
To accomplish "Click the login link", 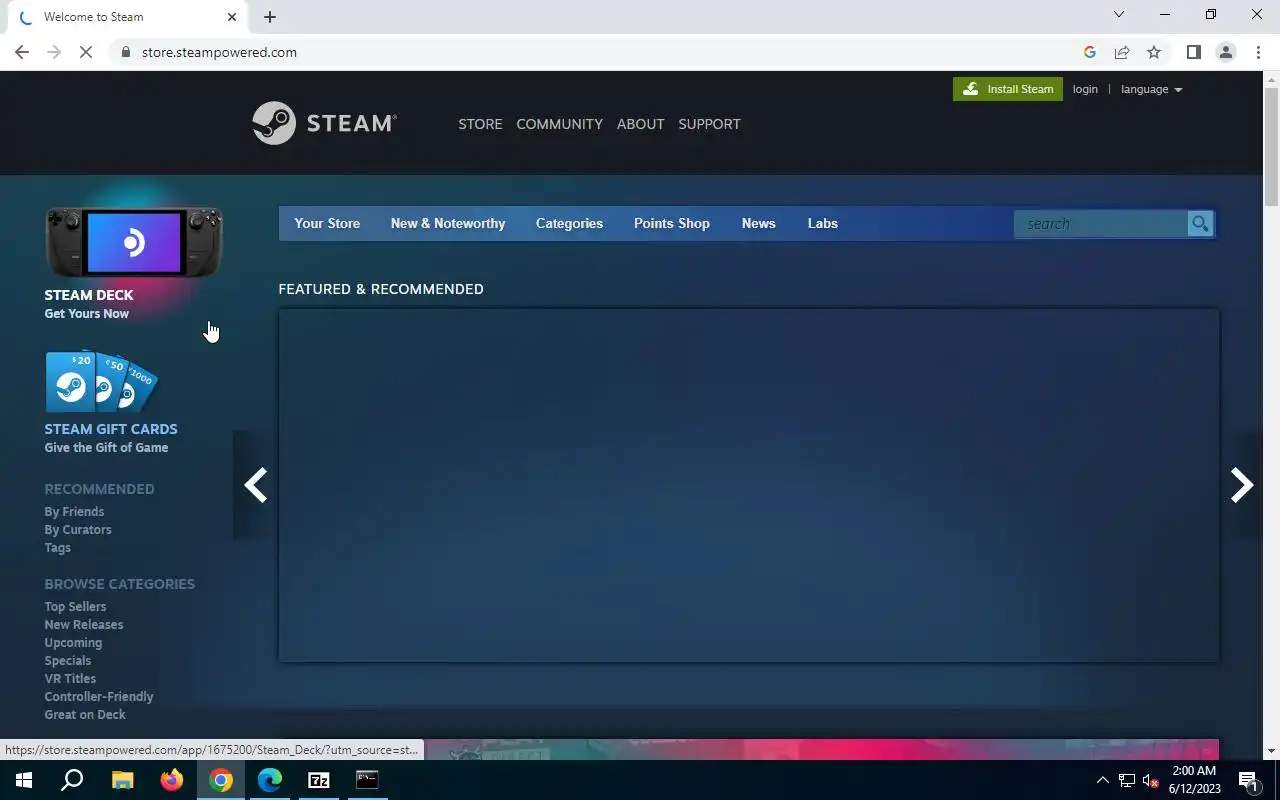I will pyautogui.click(x=1085, y=89).
